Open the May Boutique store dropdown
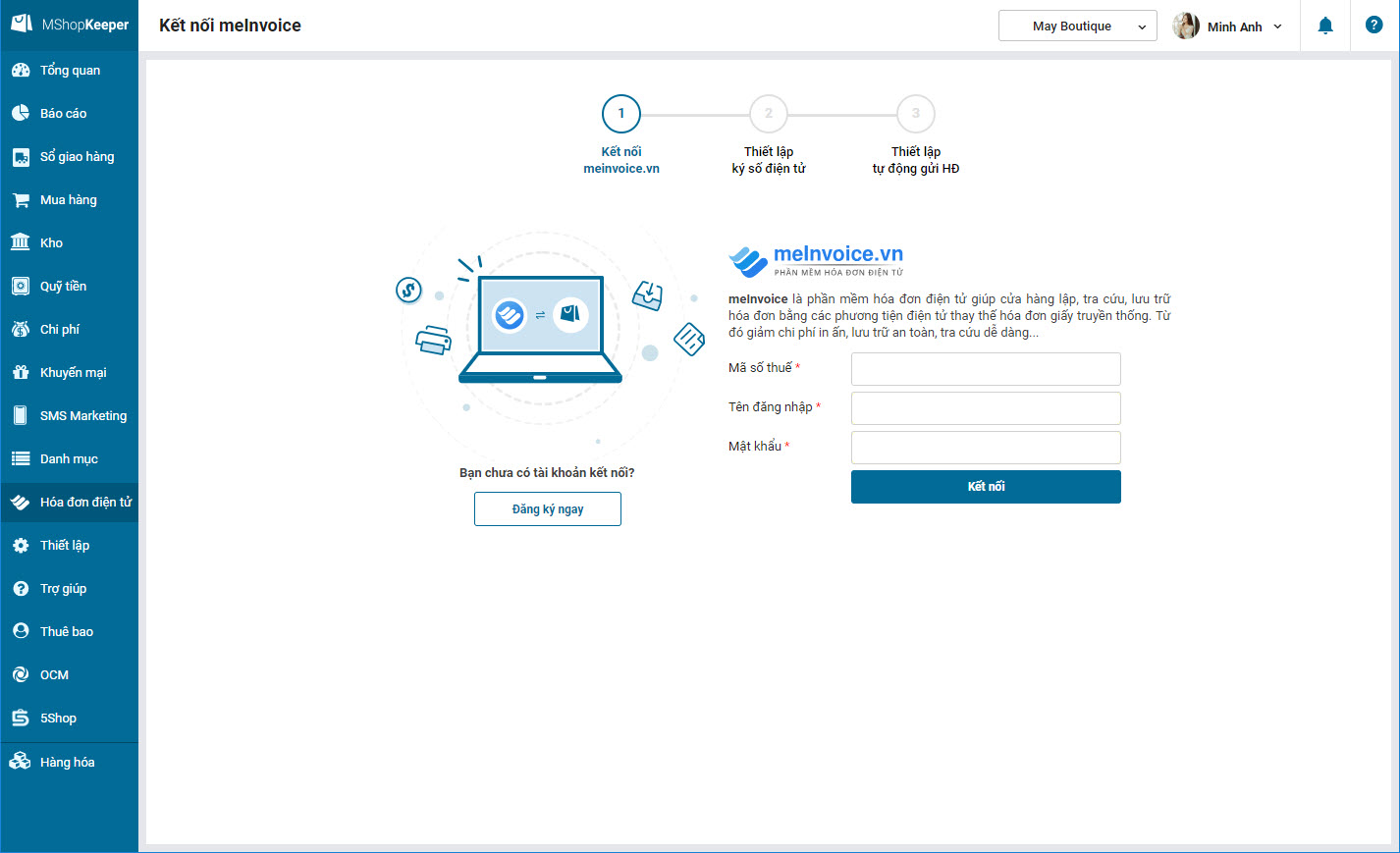 click(x=1078, y=26)
